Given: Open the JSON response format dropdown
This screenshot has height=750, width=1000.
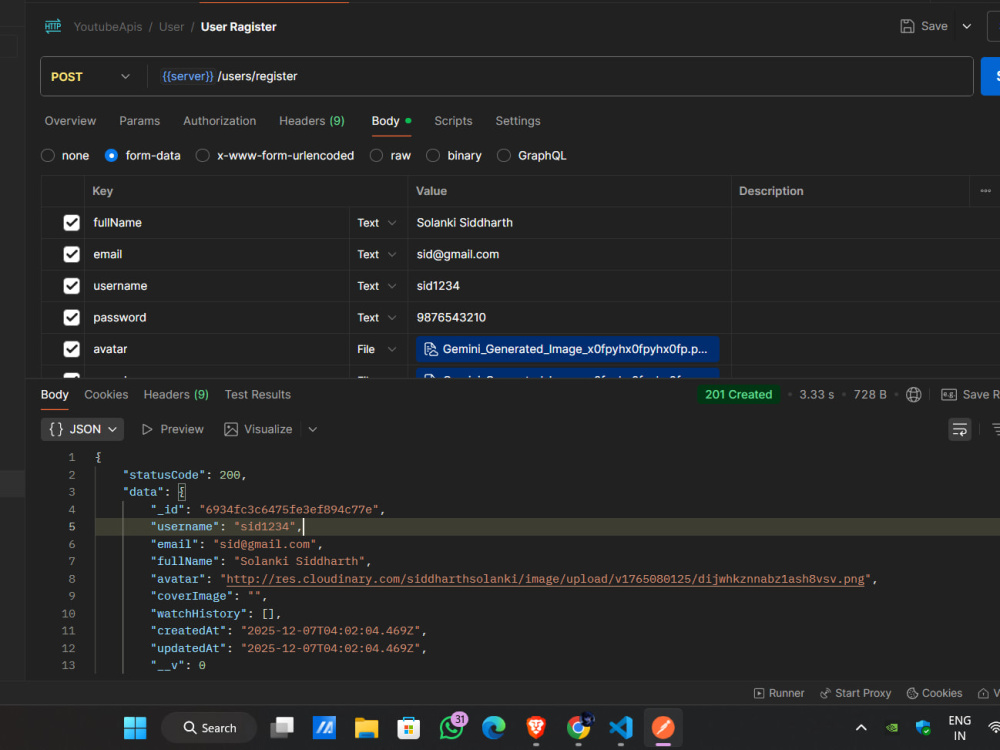Looking at the screenshot, I should [82, 429].
